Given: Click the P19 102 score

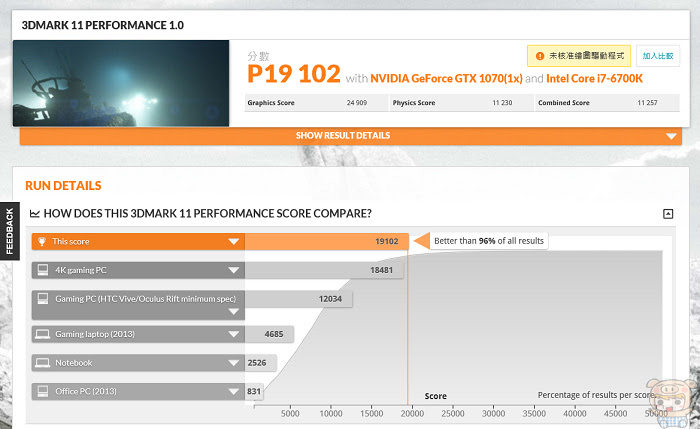Looking at the screenshot, I should point(294,74).
